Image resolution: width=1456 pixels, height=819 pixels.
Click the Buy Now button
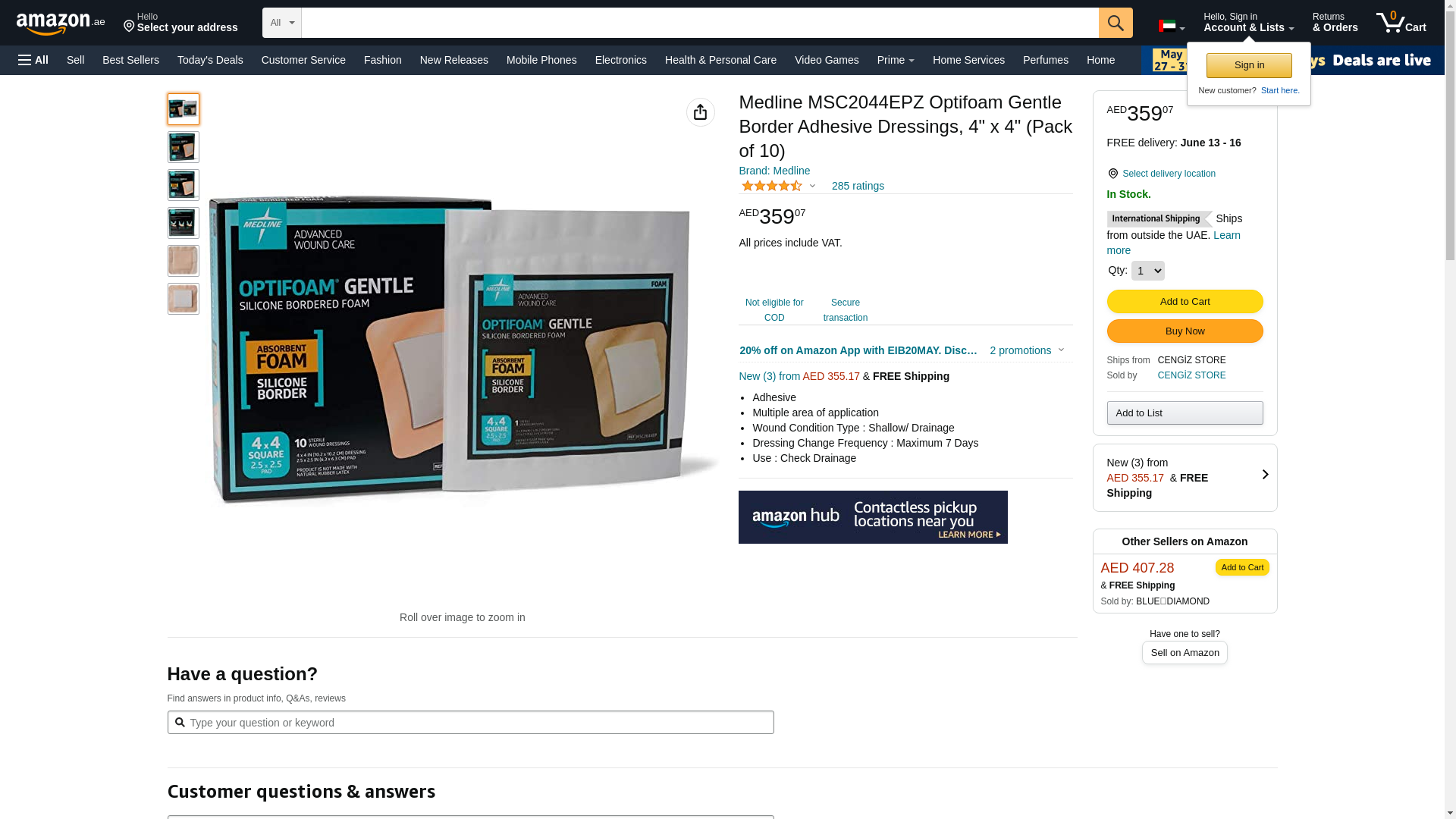coord(1185,331)
